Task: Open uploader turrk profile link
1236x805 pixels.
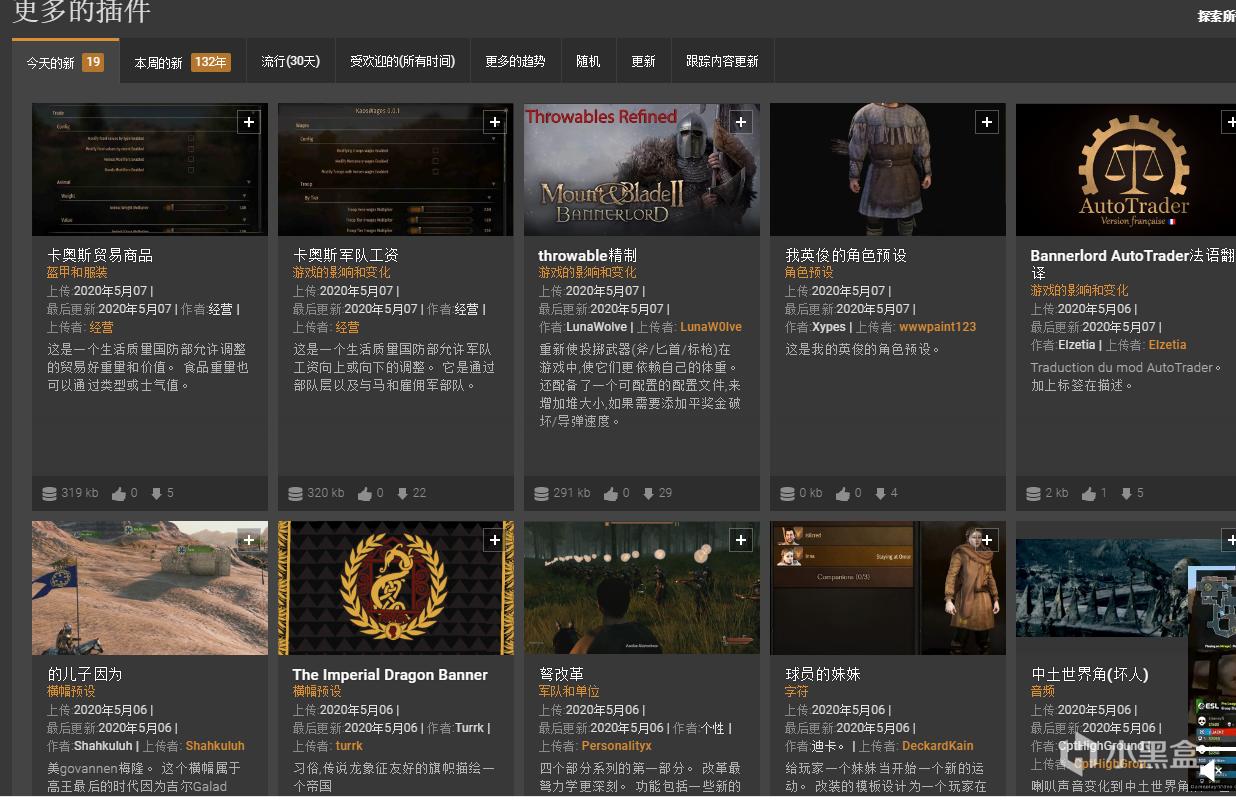Action: 349,746
